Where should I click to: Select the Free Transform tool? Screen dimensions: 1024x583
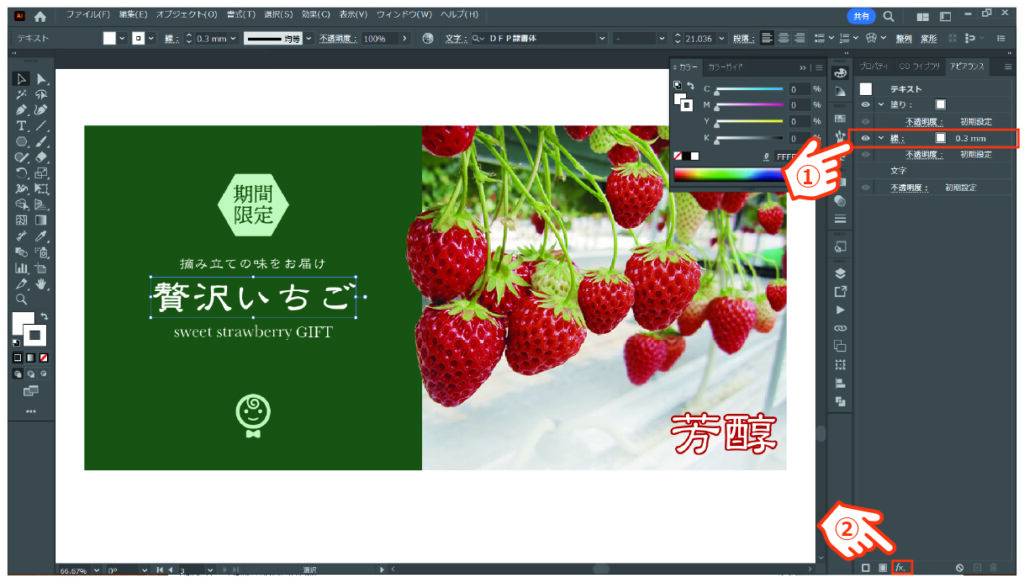tap(41, 189)
